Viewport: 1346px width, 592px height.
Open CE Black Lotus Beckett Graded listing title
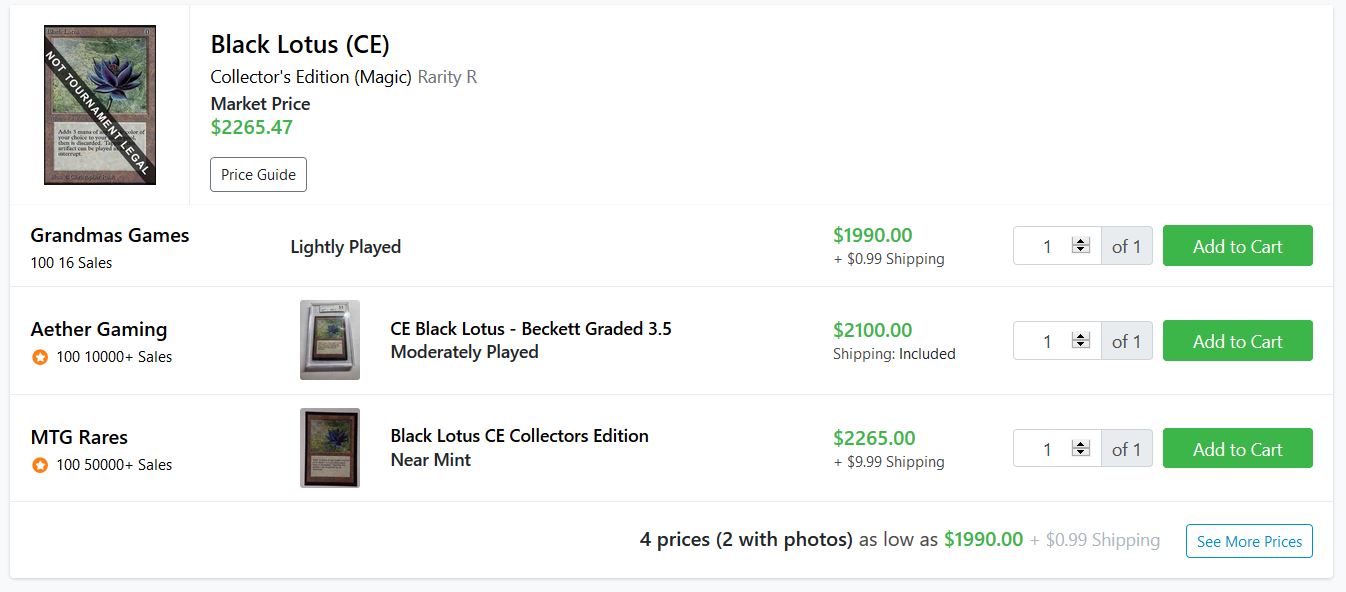531,328
